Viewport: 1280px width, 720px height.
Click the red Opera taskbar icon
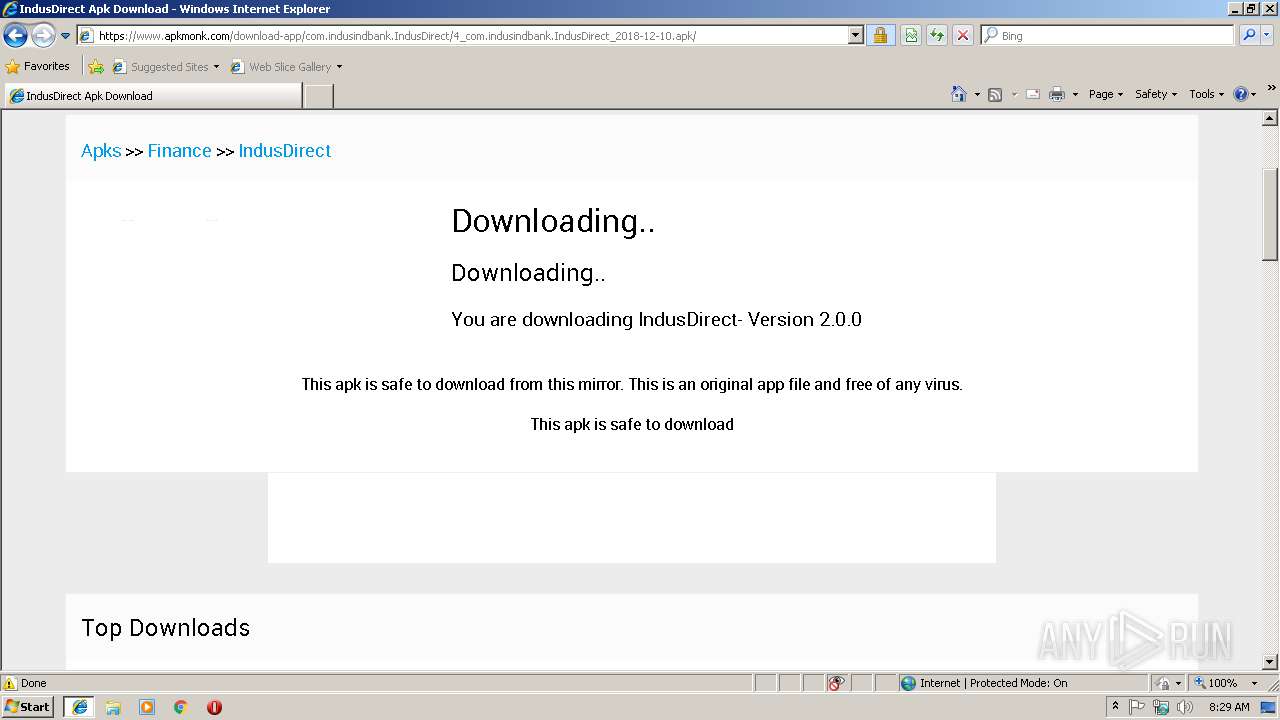tap(214, 707)
